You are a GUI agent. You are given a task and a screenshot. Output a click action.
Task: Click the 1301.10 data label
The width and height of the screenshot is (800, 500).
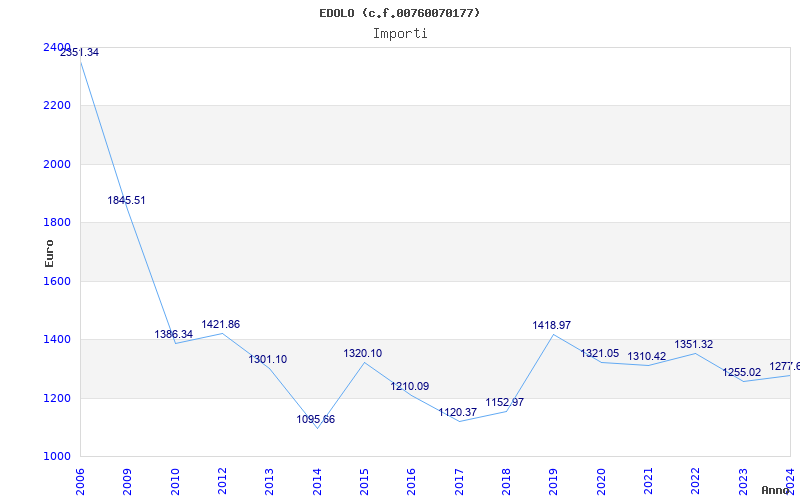268,359
